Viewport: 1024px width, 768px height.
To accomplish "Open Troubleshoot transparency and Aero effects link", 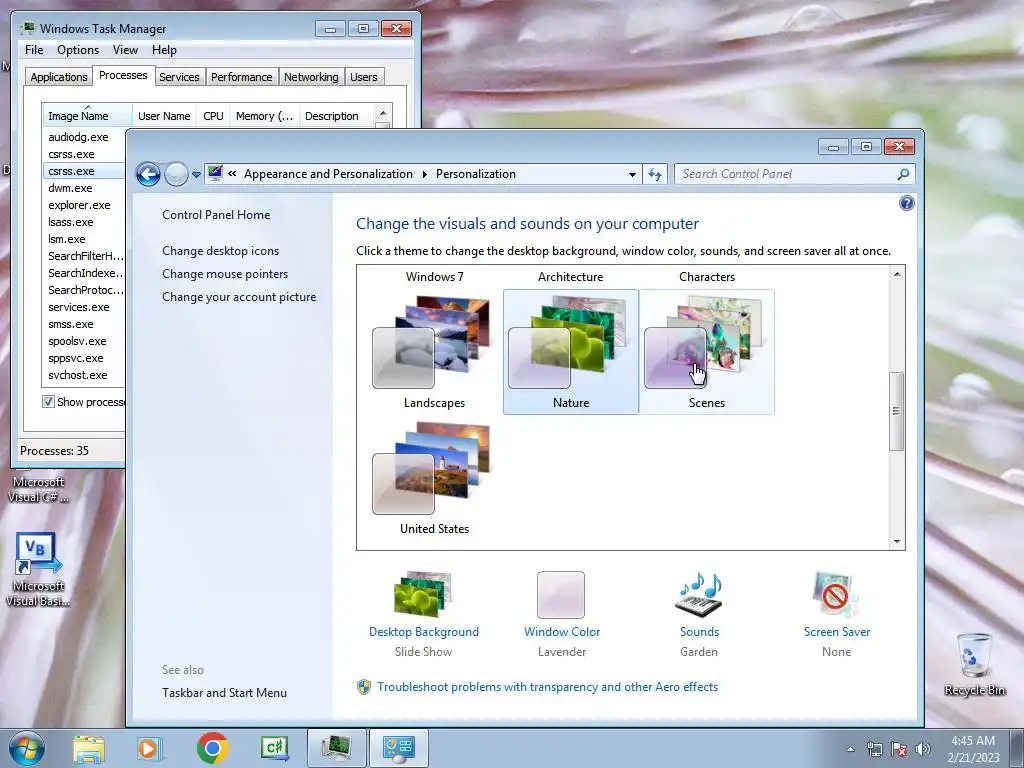I will click(x=547, y=687).
